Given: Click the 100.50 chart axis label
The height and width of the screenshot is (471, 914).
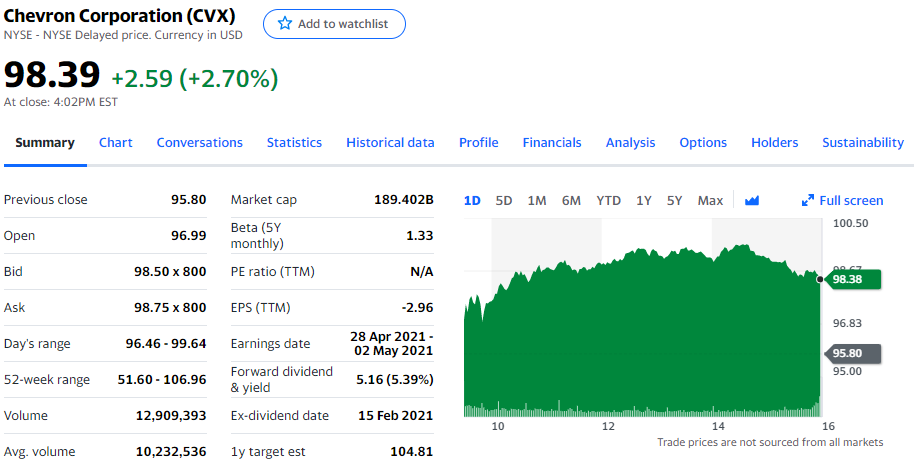Looking at the screenshot, I should point(850,223).
